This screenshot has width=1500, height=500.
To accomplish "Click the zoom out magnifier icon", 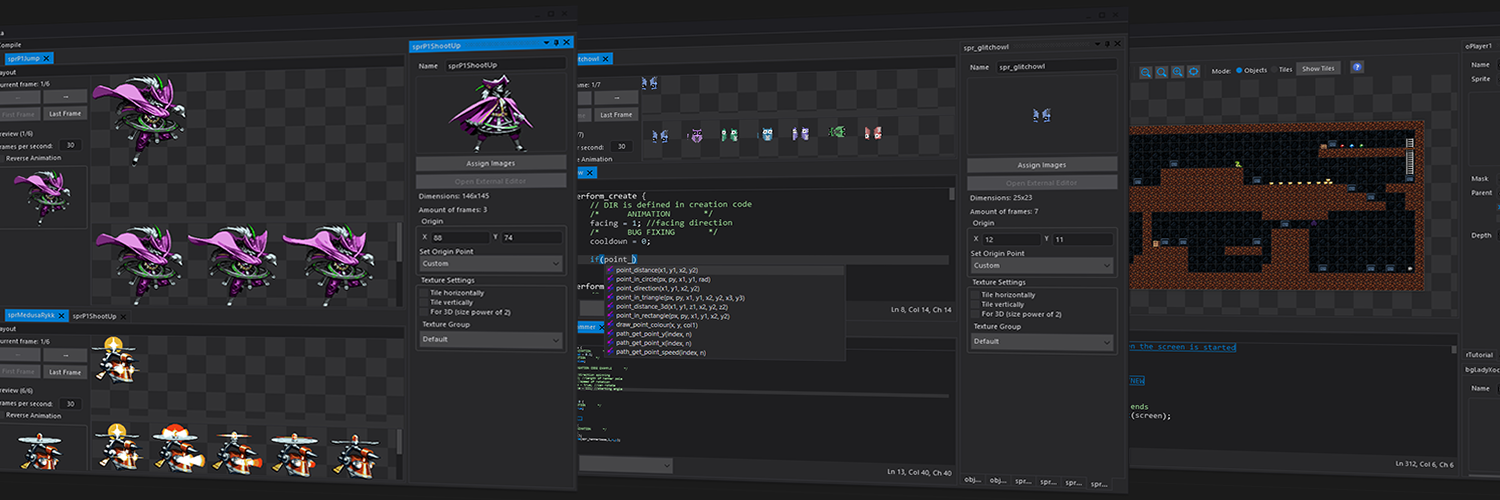I will [x=1146, y=72].
